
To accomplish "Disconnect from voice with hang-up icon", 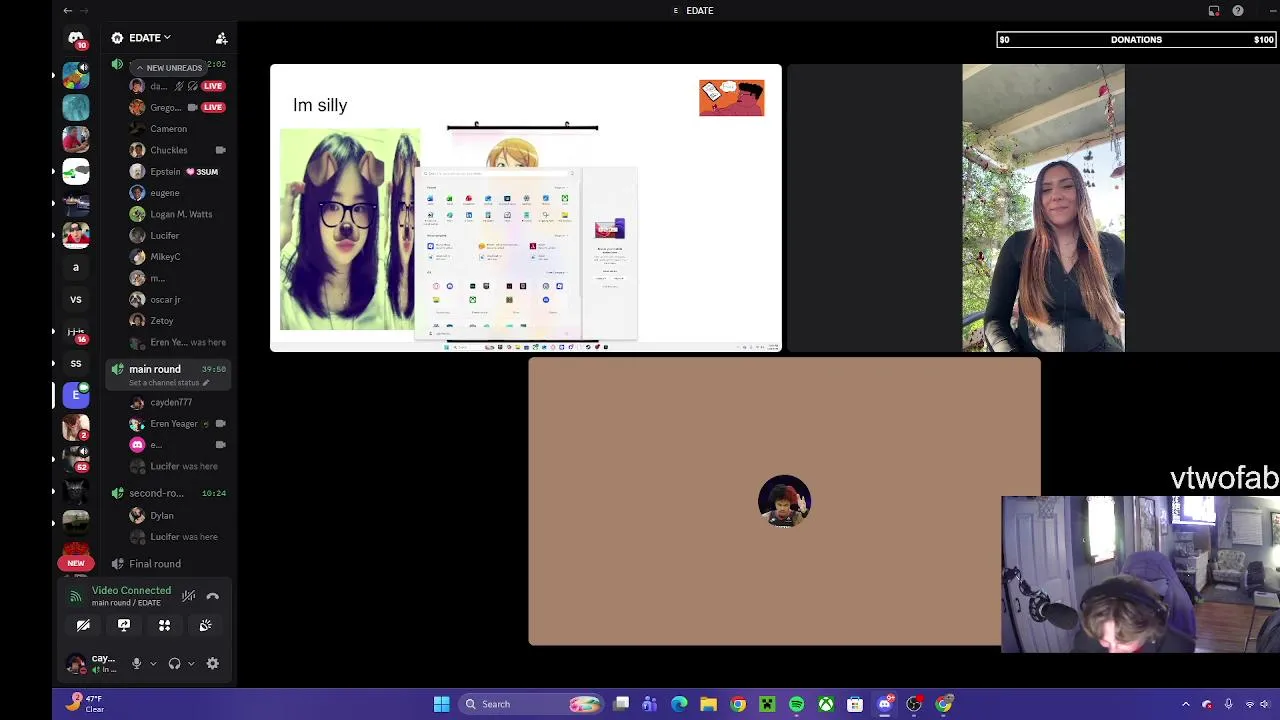I will (212, 596).
